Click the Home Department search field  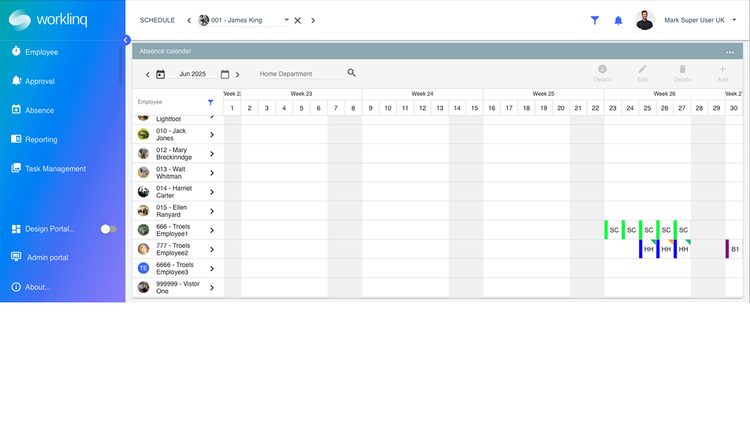tap(302, 74)
